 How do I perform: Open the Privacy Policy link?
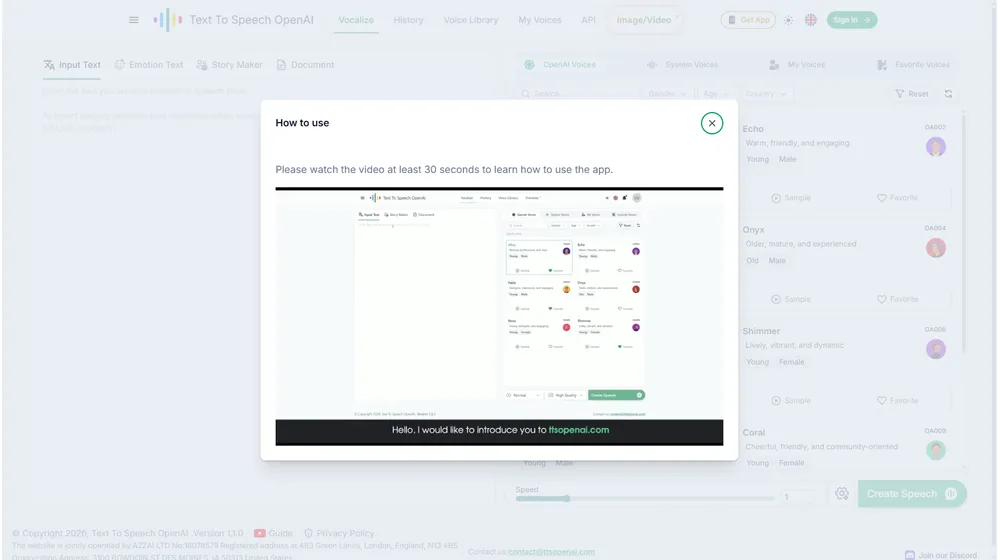(x=339, y=533)
